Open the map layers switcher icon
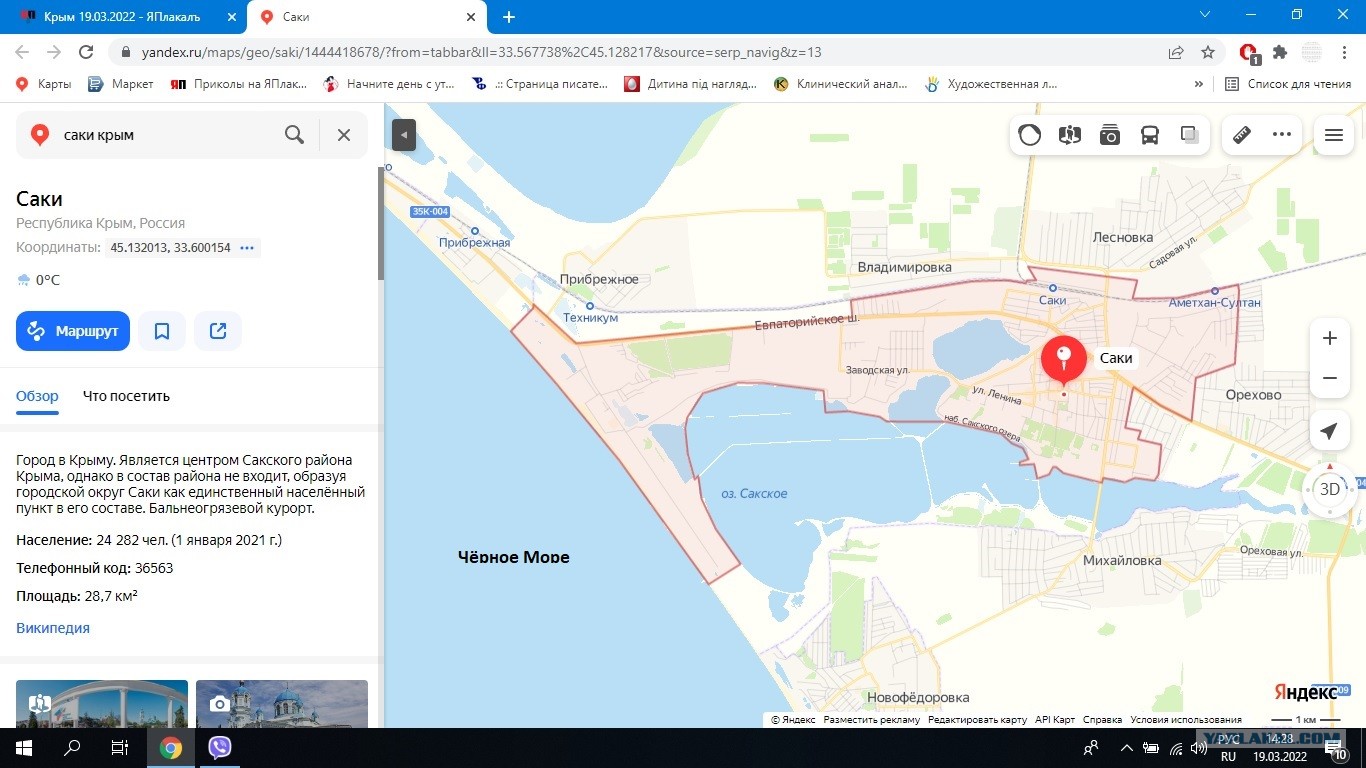 pyautogui.click(x=1190, y=135)
